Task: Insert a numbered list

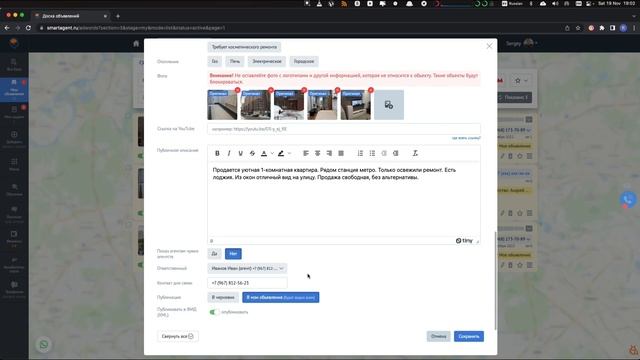Action: 360,153
